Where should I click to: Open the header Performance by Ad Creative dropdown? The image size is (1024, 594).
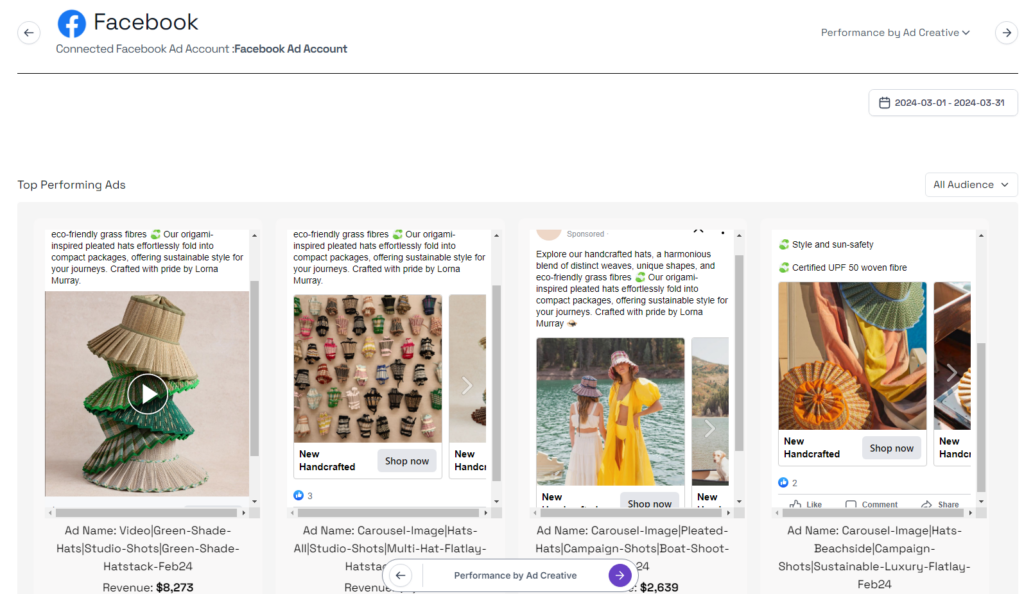[x=895, y=33]
